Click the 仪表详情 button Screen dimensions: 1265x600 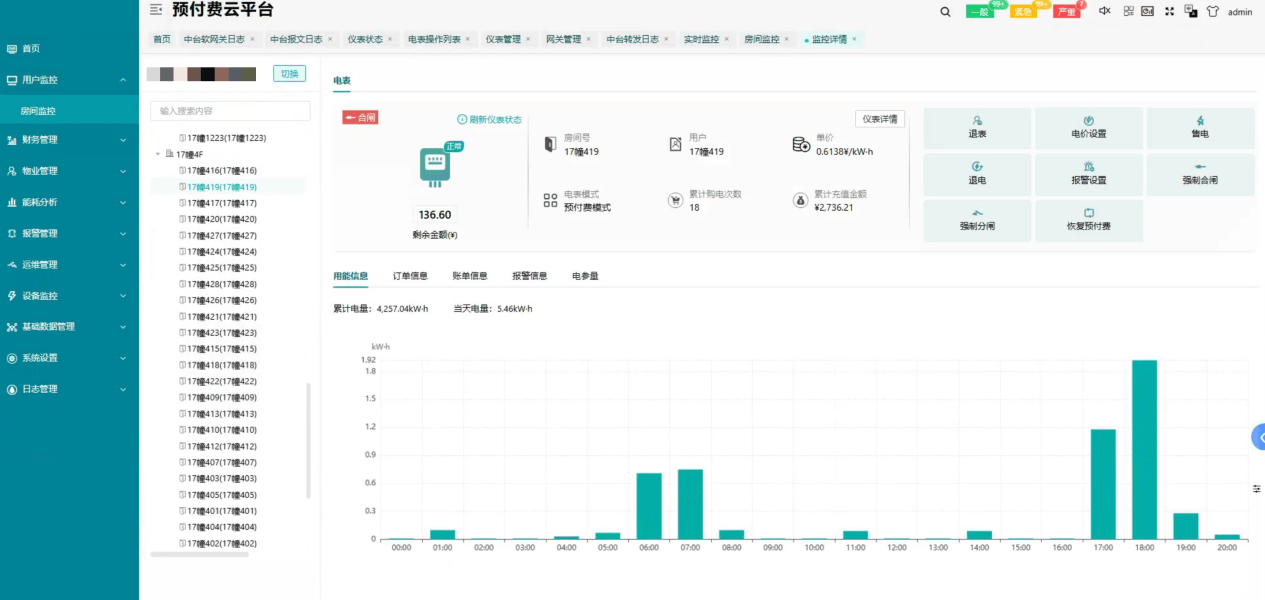tap(880, 119)
